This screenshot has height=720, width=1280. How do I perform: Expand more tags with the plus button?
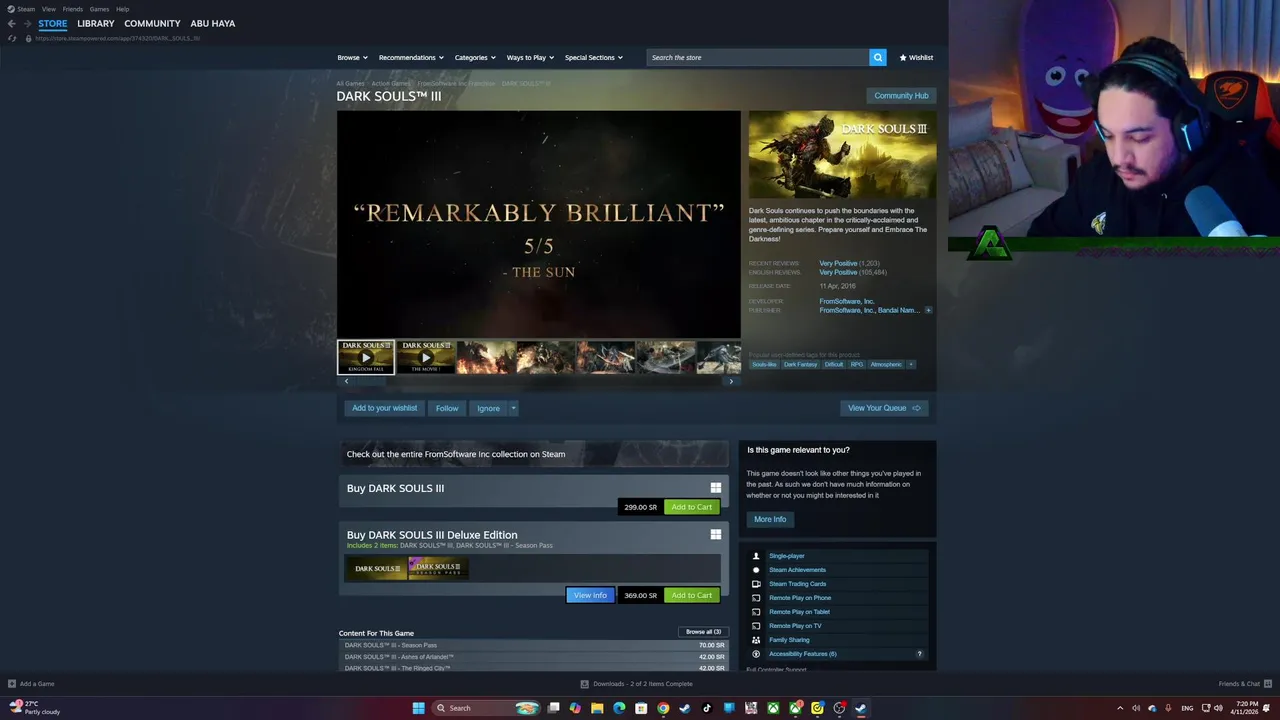point(910,364)
